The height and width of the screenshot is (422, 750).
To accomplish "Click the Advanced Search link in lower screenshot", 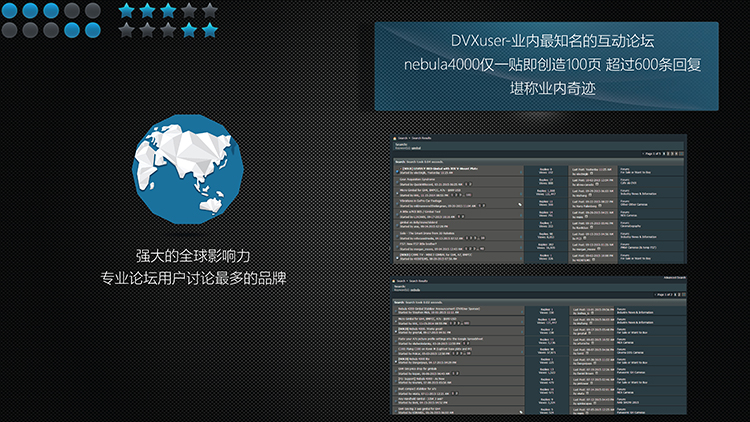I will tap(674, 278).
